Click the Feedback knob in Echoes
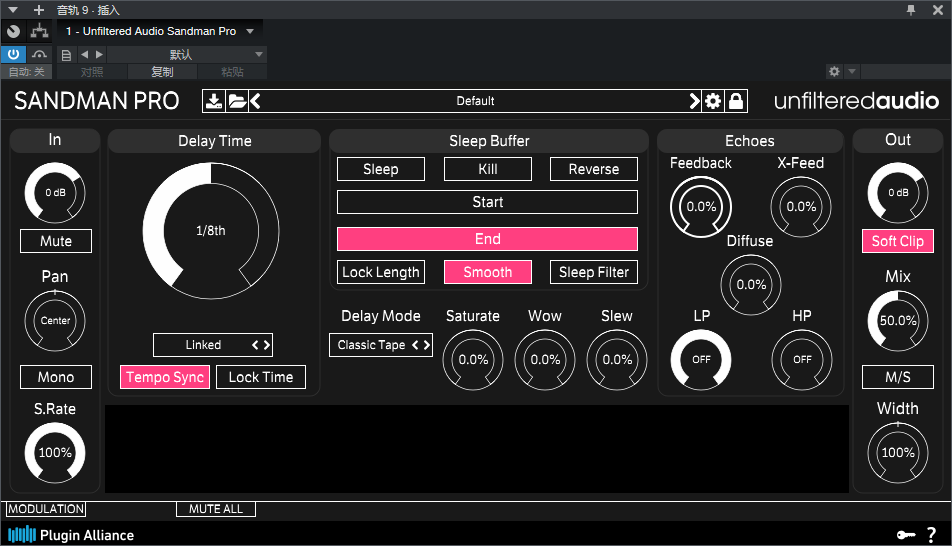Screen dimensions: 952x546 700,207
